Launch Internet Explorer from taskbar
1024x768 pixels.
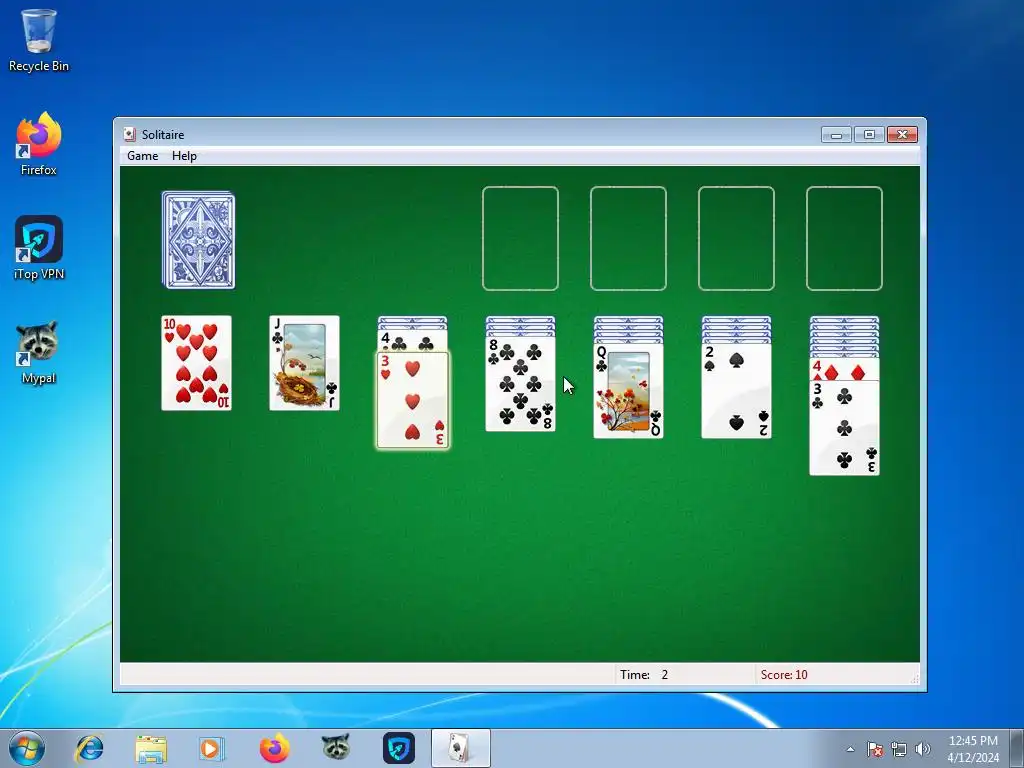click(x=89, y=748)
